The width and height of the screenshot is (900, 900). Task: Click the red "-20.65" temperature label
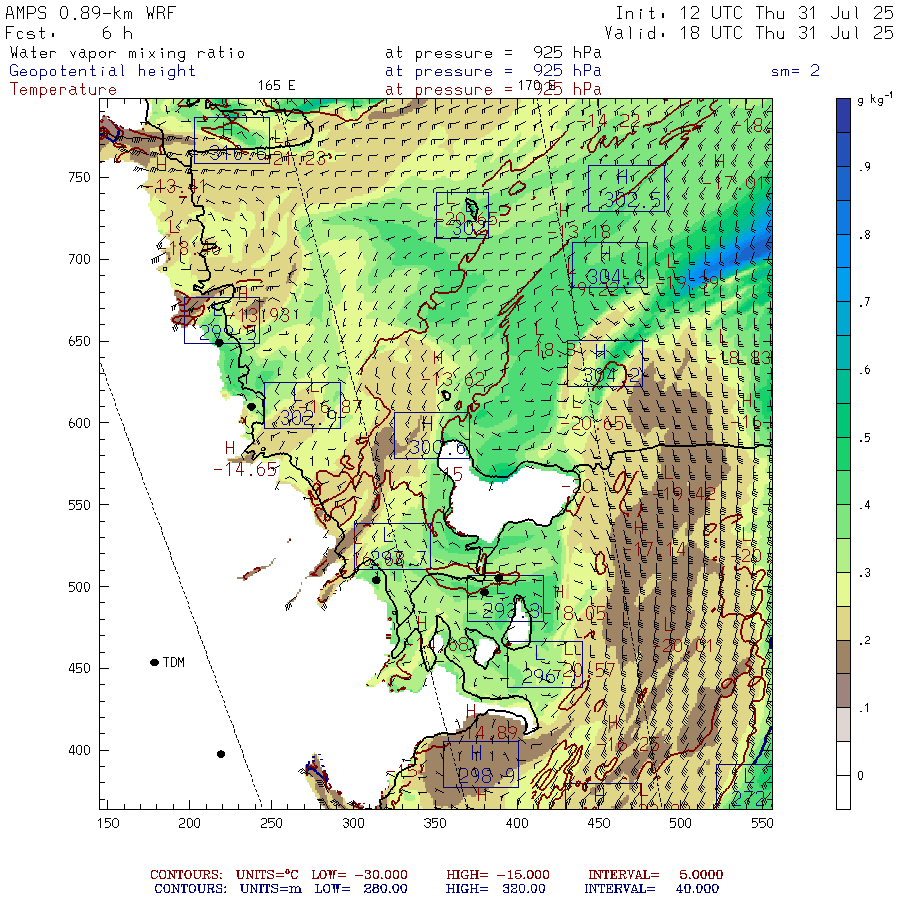click(592, 424)
